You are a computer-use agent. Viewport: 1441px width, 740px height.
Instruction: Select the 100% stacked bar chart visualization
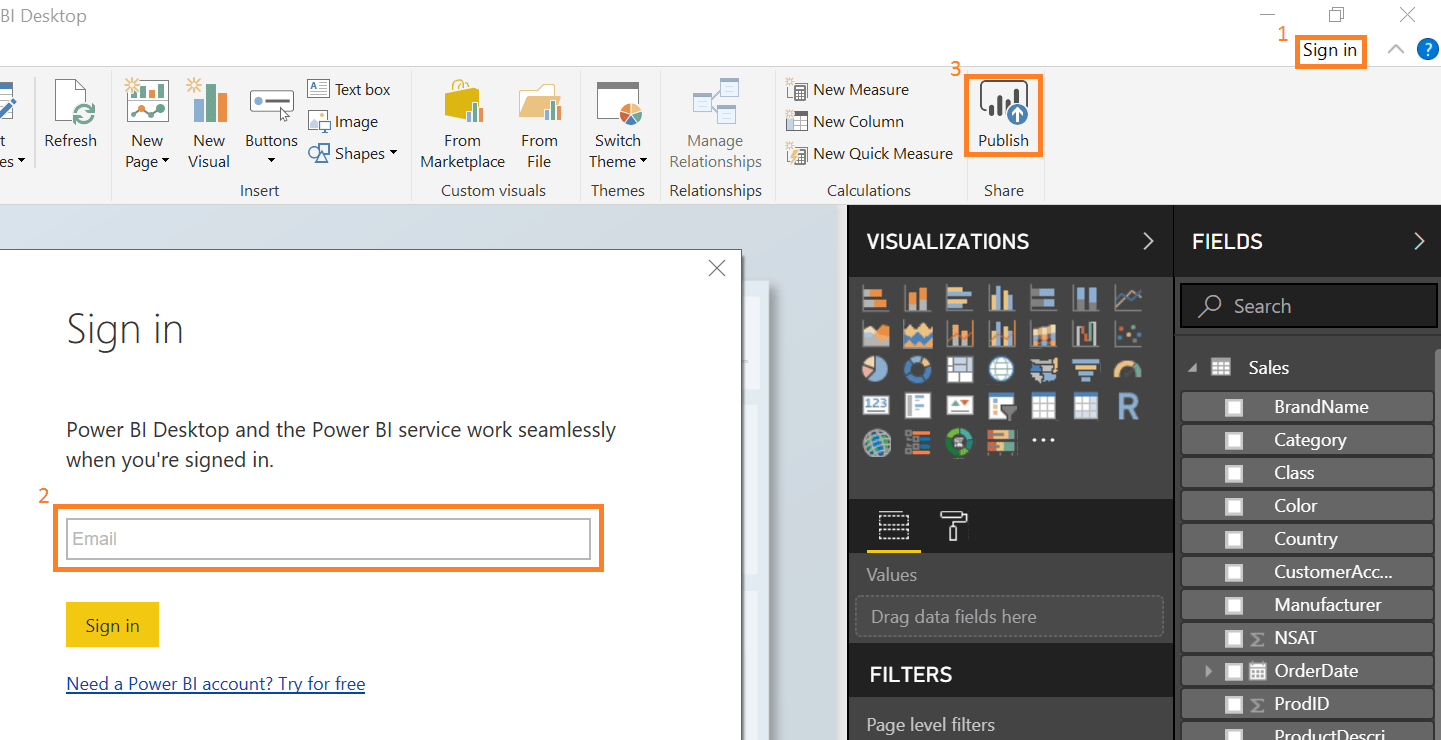[x=1043, y=298]
